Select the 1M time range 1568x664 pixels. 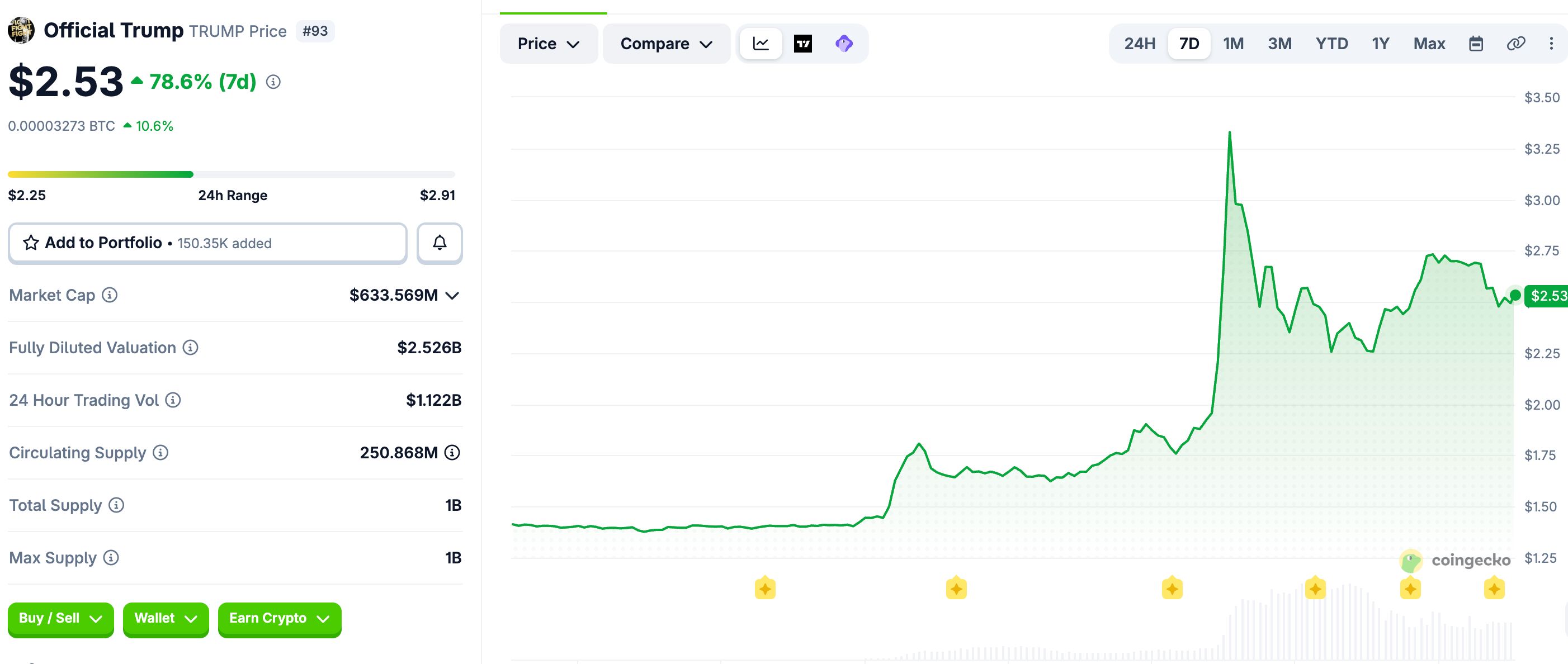coord(1234,43)
